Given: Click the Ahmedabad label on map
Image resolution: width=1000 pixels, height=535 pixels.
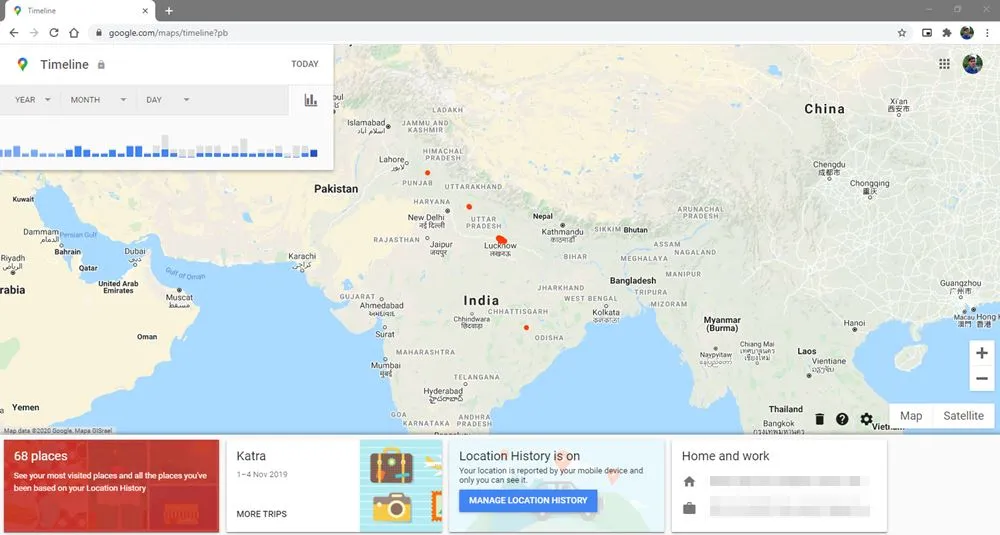Looking at the screenshot, I should pos(381,309).
